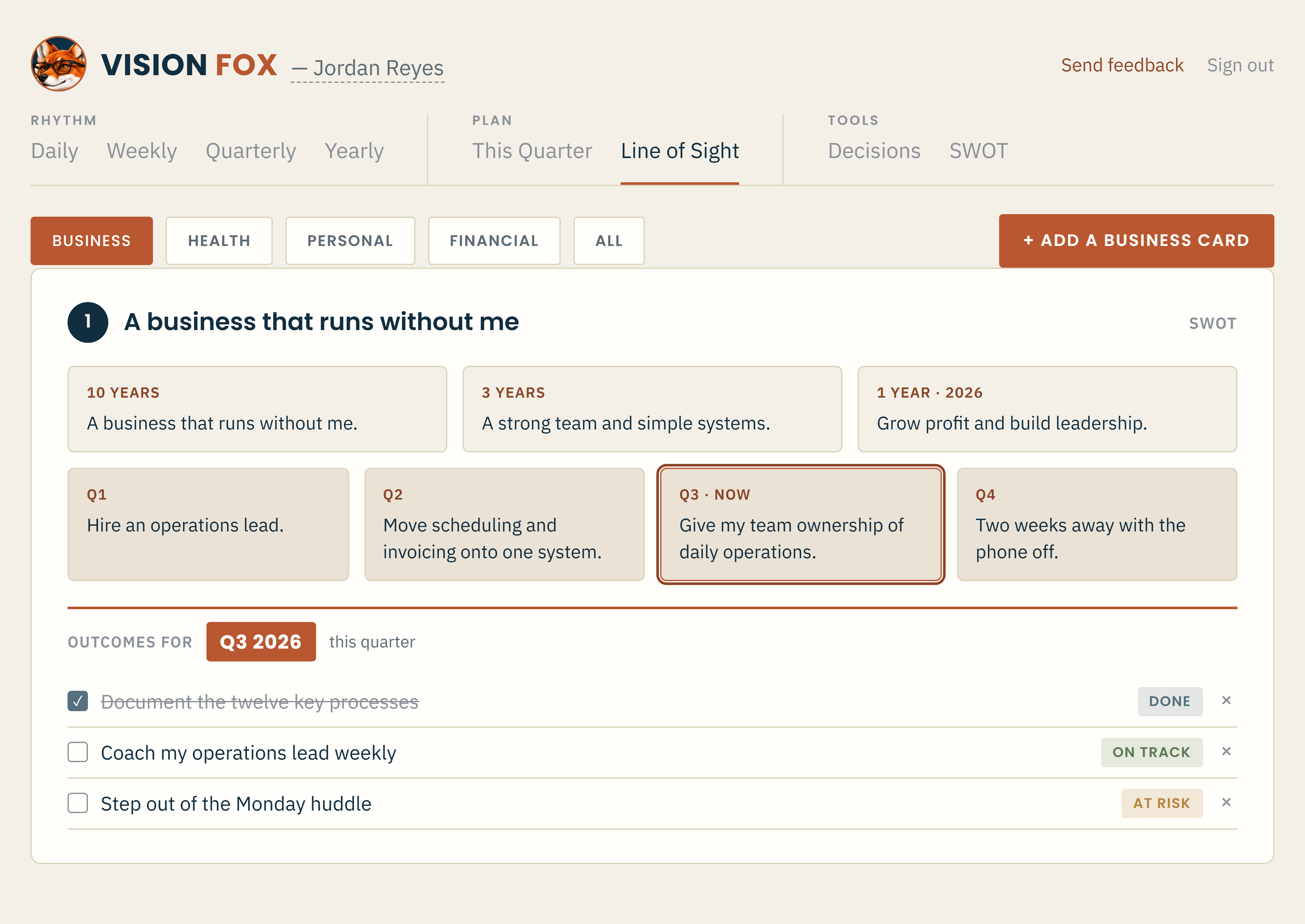This screenshot has width=1305, height=924.
Task: Select the Q3 · Now quarter box
Action: pyautogui.click(x=801, y=524)
